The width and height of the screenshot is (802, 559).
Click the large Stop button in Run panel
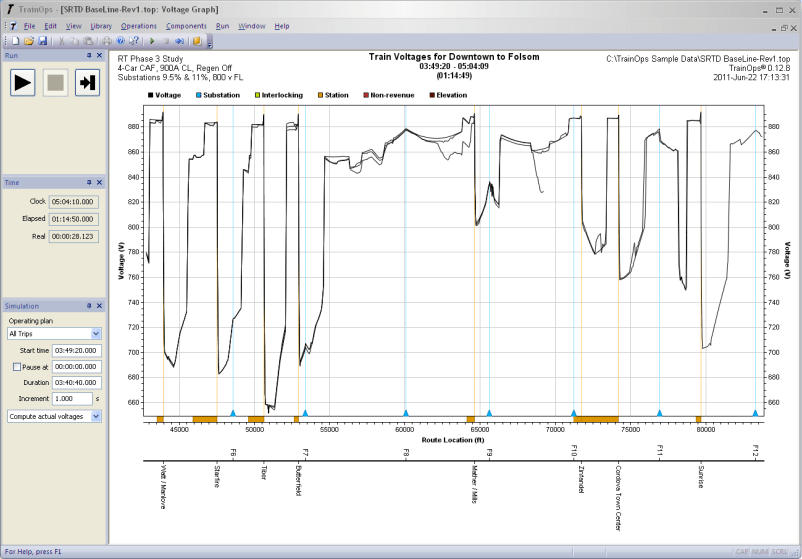[55, 82]
